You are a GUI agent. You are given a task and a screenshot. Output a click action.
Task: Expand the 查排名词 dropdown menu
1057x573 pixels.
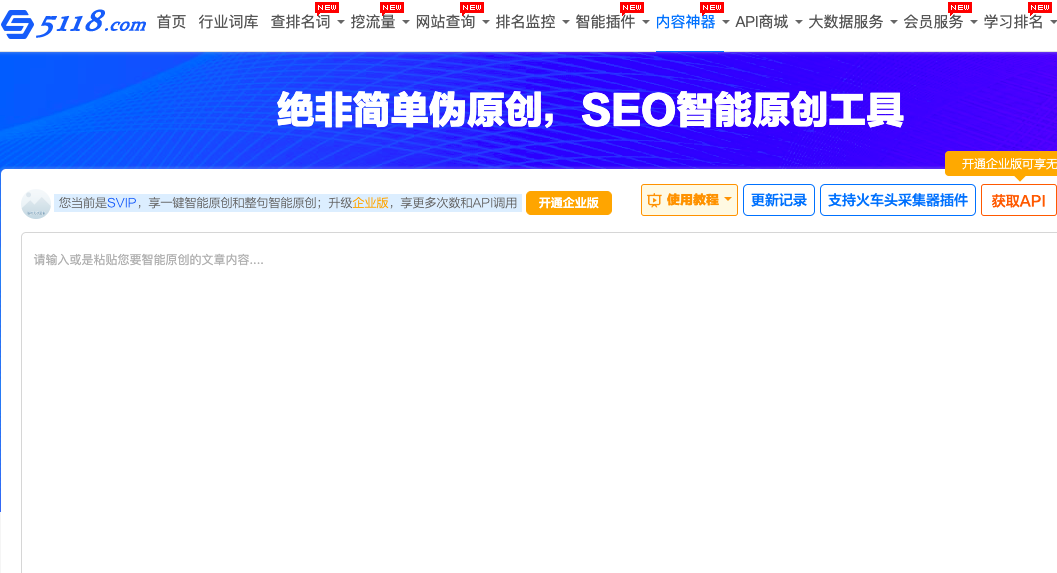[307, 22]
